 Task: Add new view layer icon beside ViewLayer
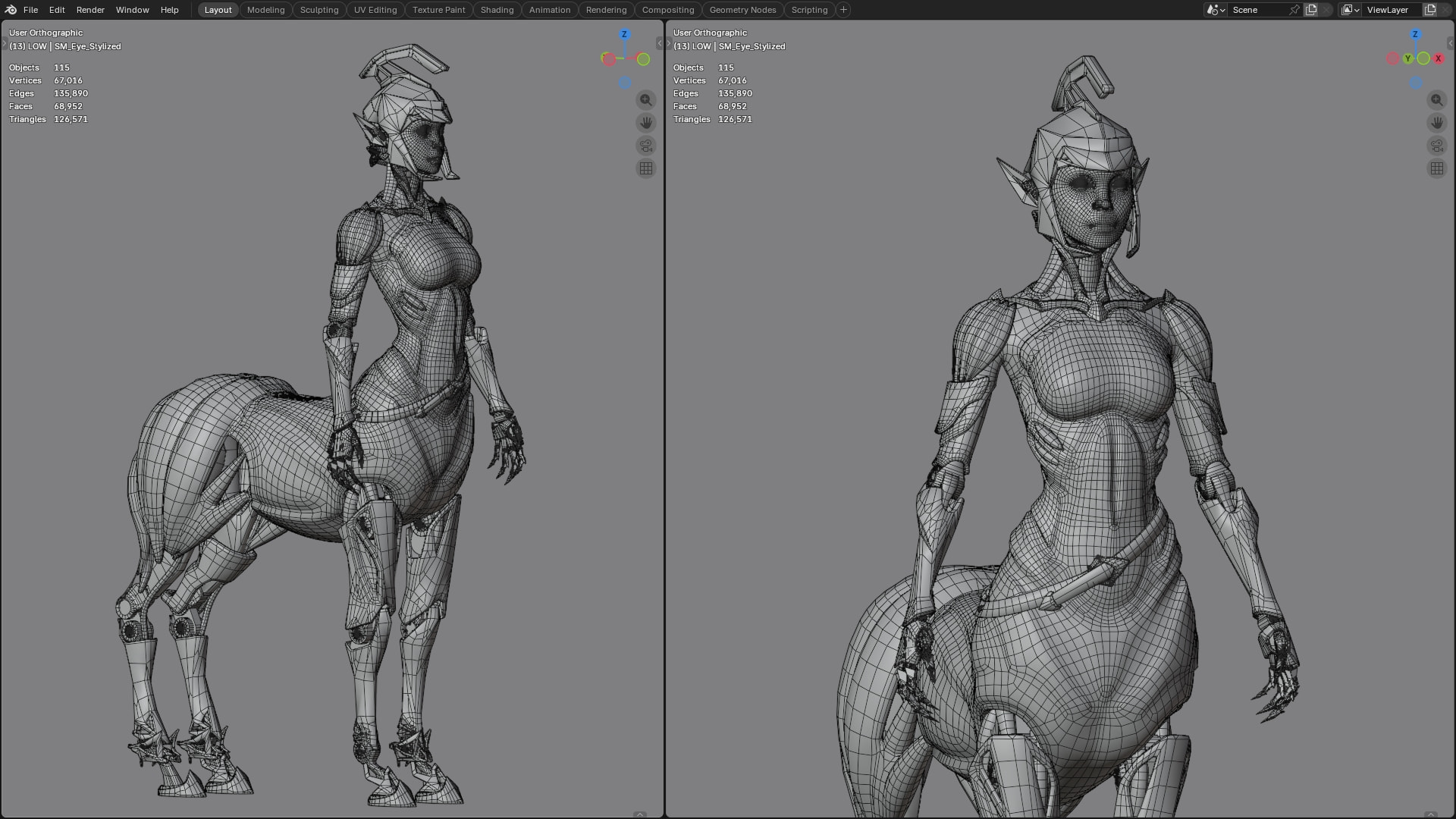[x=1430, y=10]
